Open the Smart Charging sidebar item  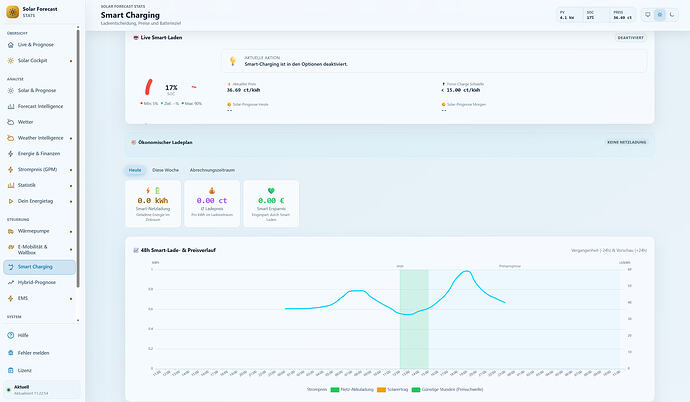tap(40, 267)
